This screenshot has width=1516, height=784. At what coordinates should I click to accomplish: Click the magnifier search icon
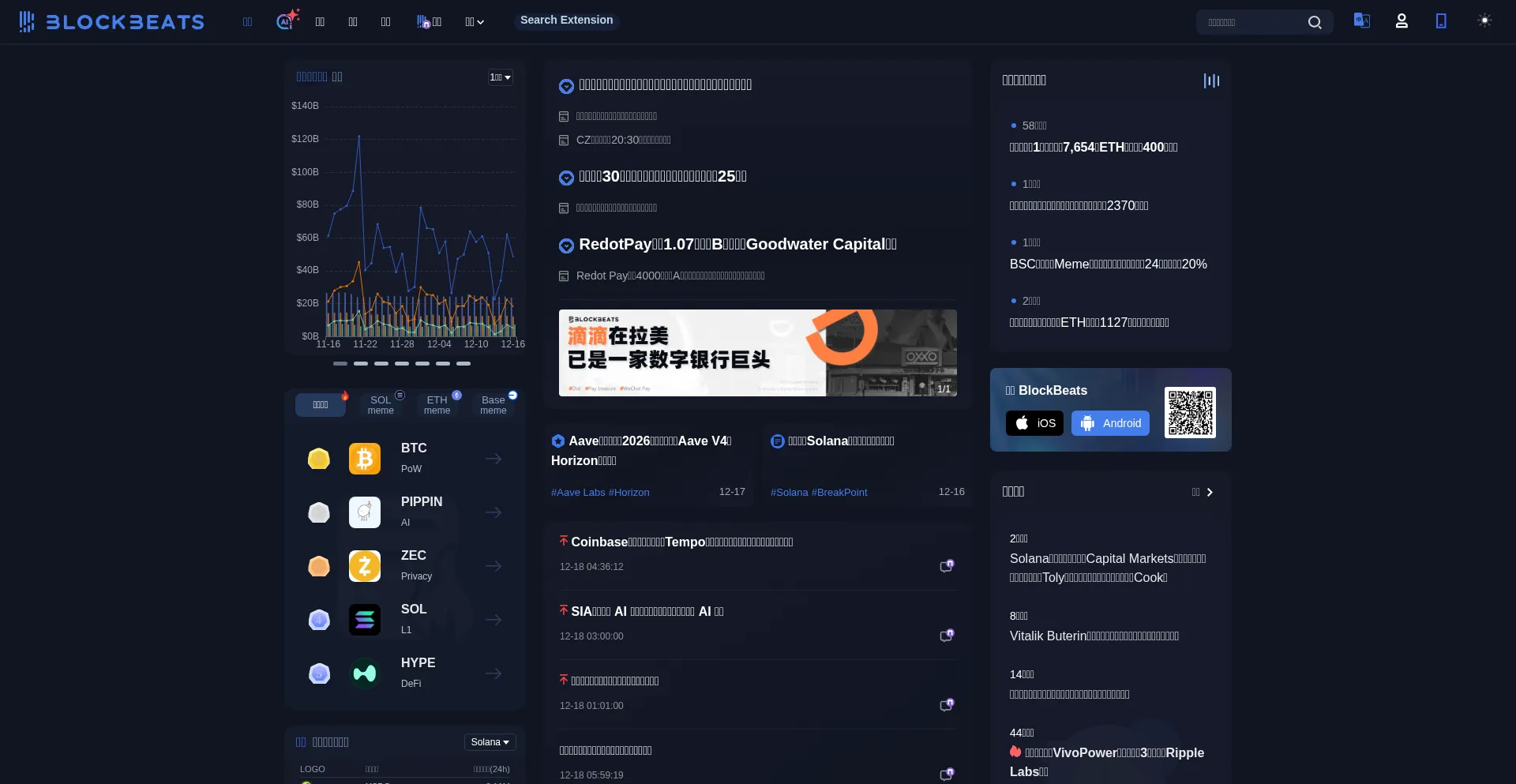[x=1315, y=22]
